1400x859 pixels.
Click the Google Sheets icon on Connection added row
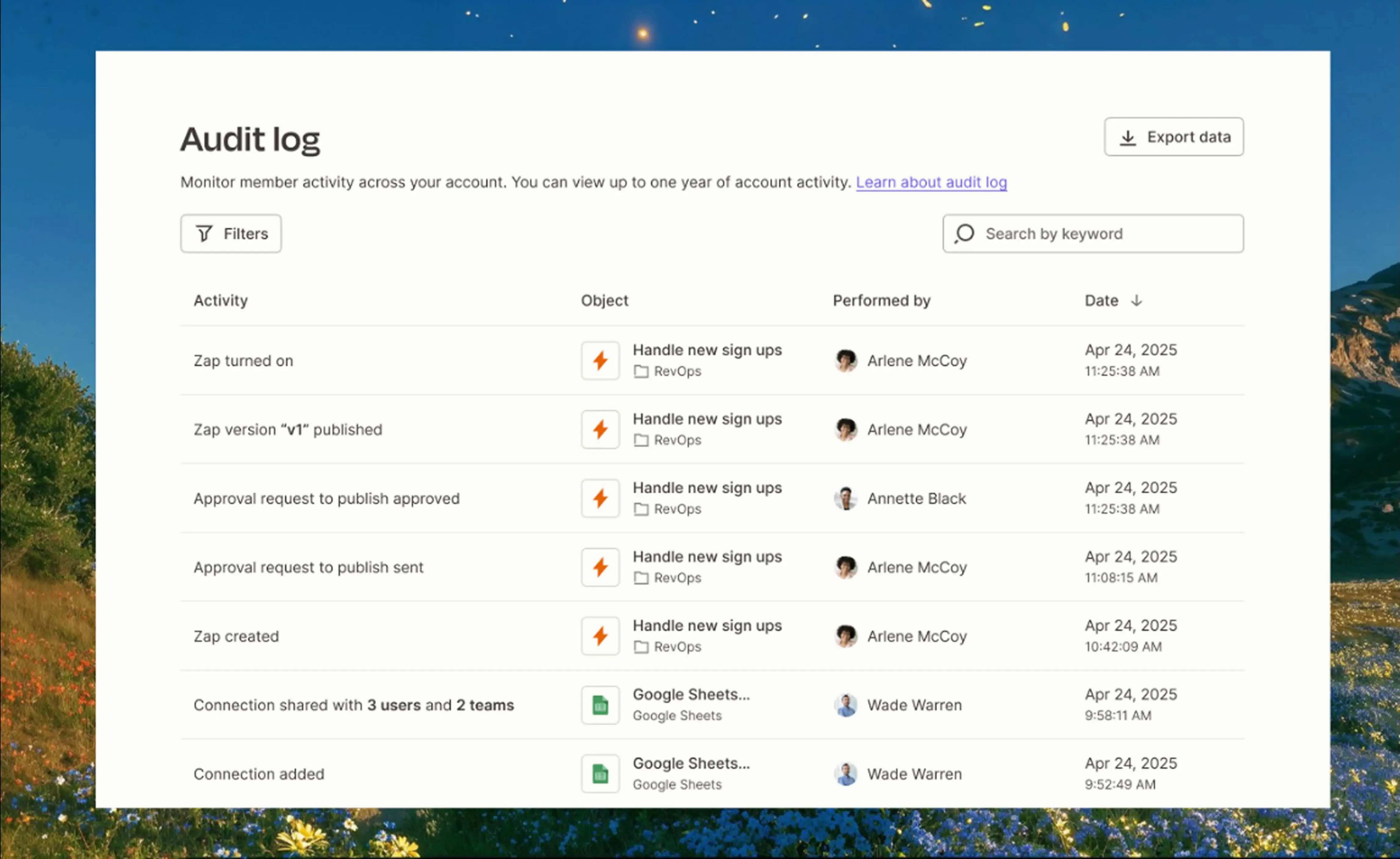coord(600,773)
